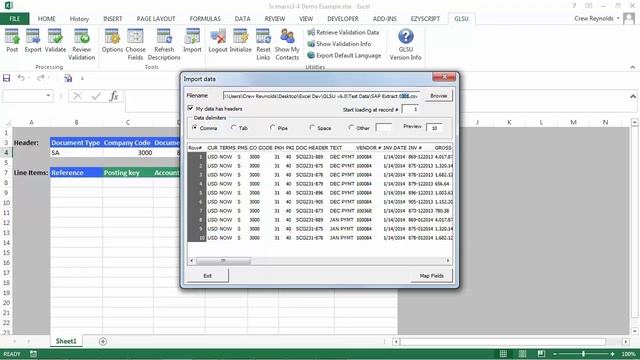The width and height of the screenshot is (640, 360).
Task: Expand the formula bar
Action: (633, 96)
